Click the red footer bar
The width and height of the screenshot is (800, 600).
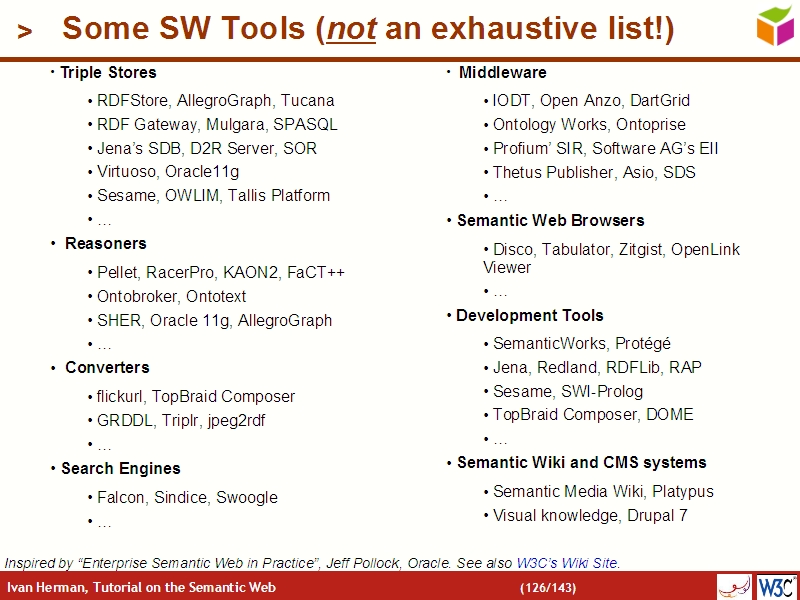pyautogui.click(x=400, y=587)
